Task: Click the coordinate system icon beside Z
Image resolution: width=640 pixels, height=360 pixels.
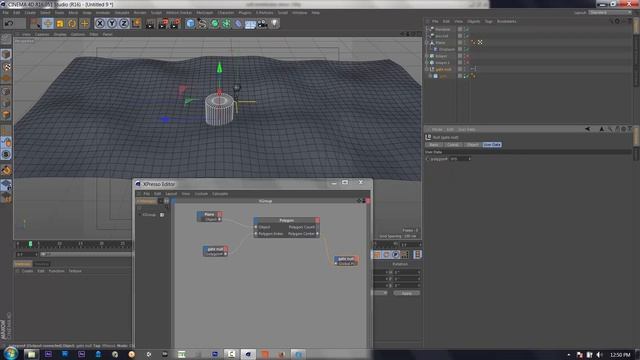Action: tap(136, 24)
